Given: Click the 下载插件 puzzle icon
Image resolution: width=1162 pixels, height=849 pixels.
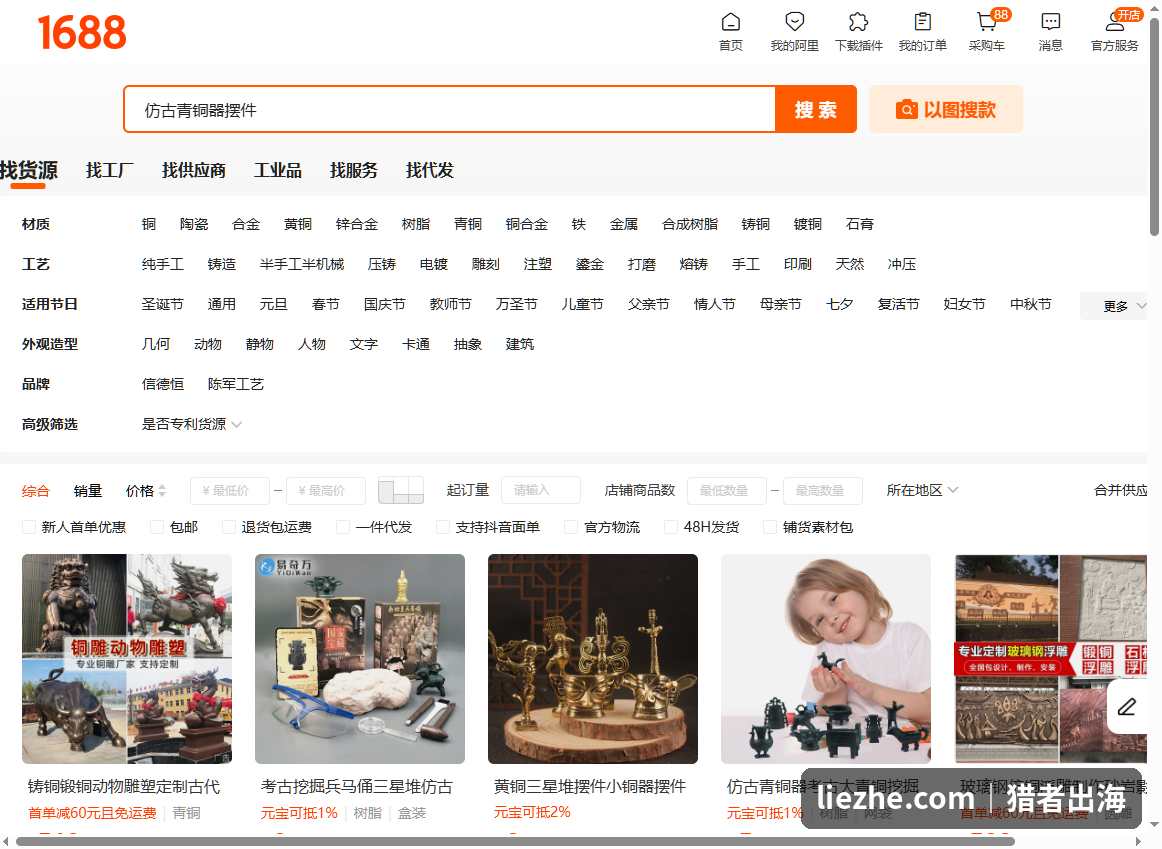Looking at the screenshot, I should (x=858, y=22).
